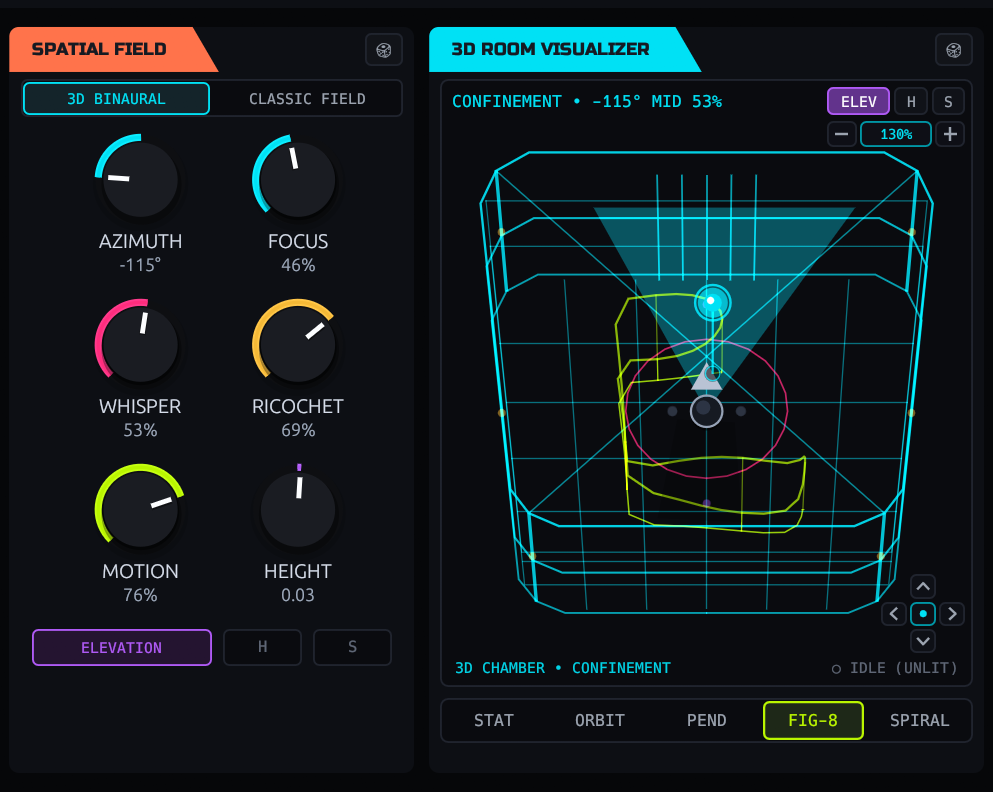Select the STAT motion tab
The width and height of the screenshot is (993, 792).
(x=494, y=720)
